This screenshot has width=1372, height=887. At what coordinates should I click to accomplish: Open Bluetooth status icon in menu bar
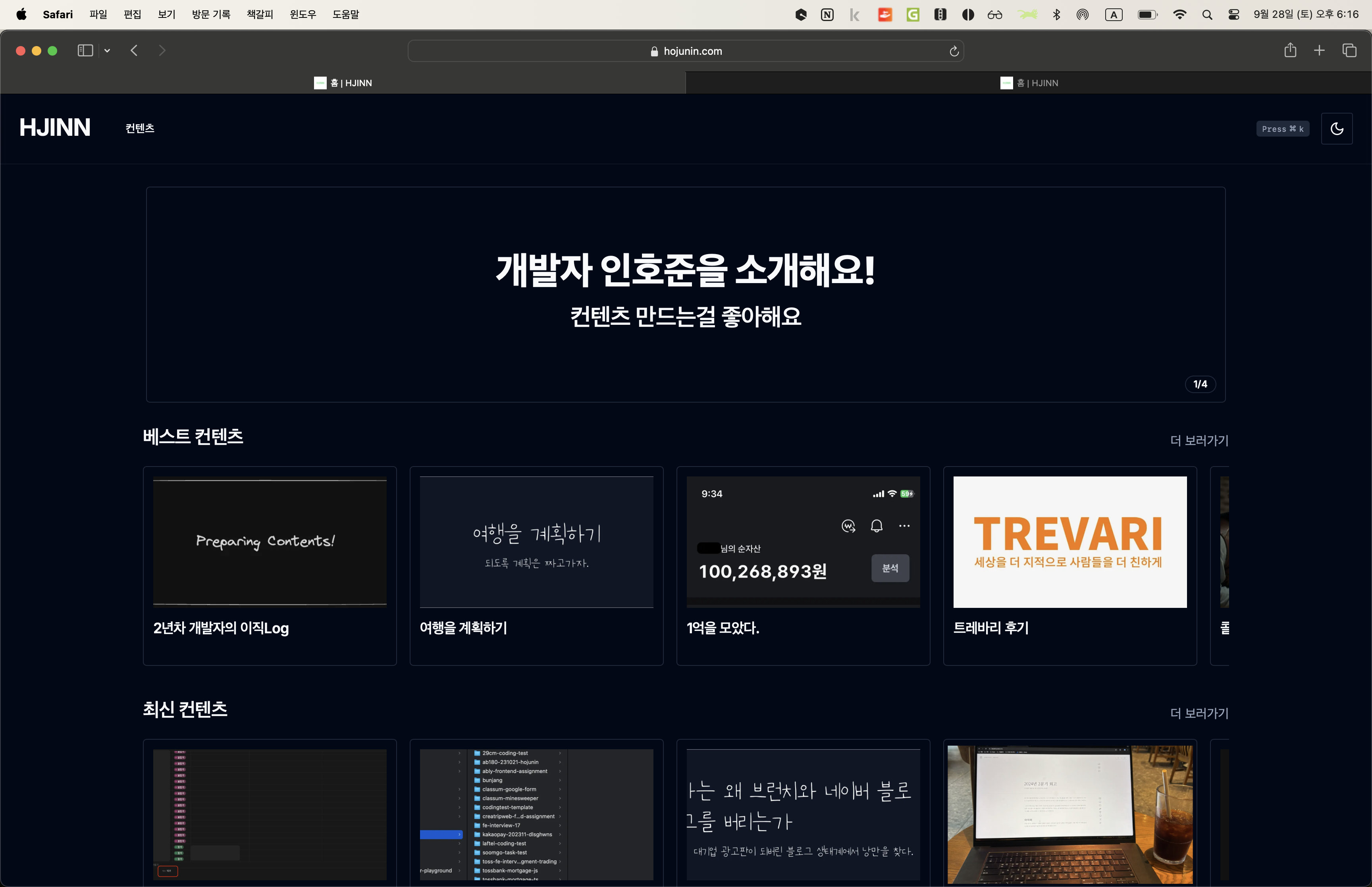1056,14
